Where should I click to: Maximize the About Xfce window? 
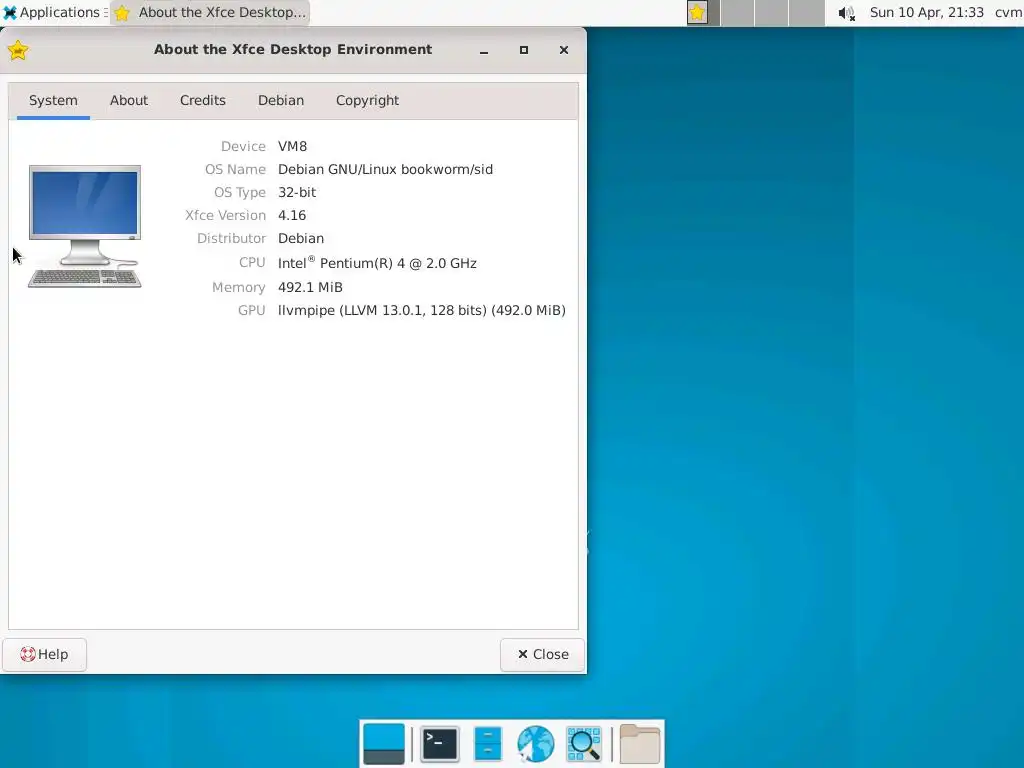(524, 50)
